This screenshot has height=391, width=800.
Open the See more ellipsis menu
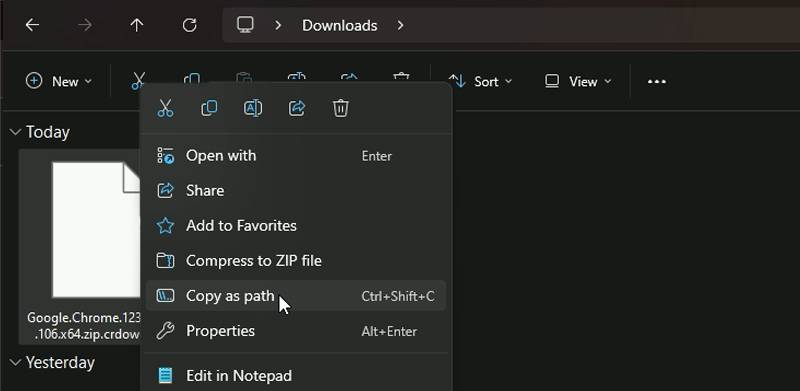pyautogui.click(x=657, y=82)
